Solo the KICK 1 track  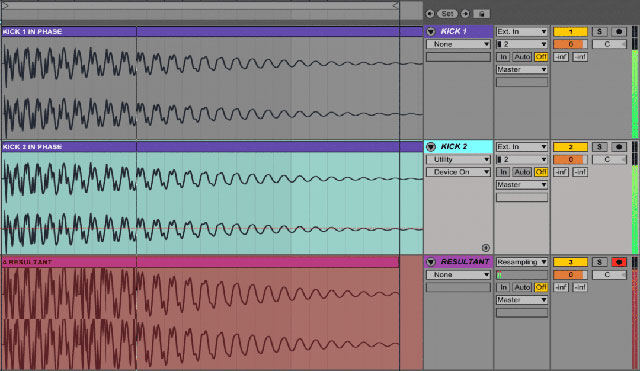click(599, 31)
